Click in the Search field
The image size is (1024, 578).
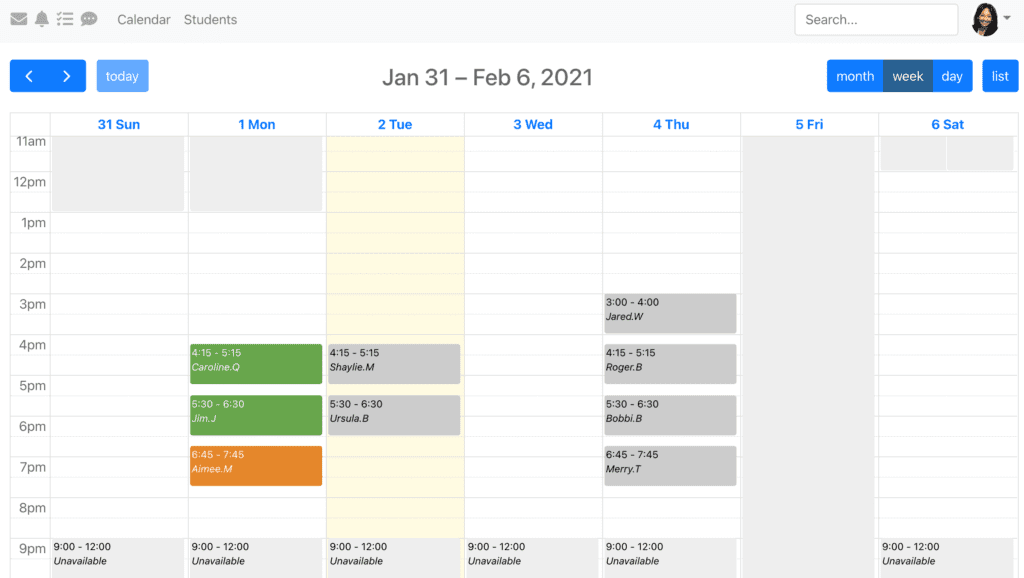pos(875,19)
